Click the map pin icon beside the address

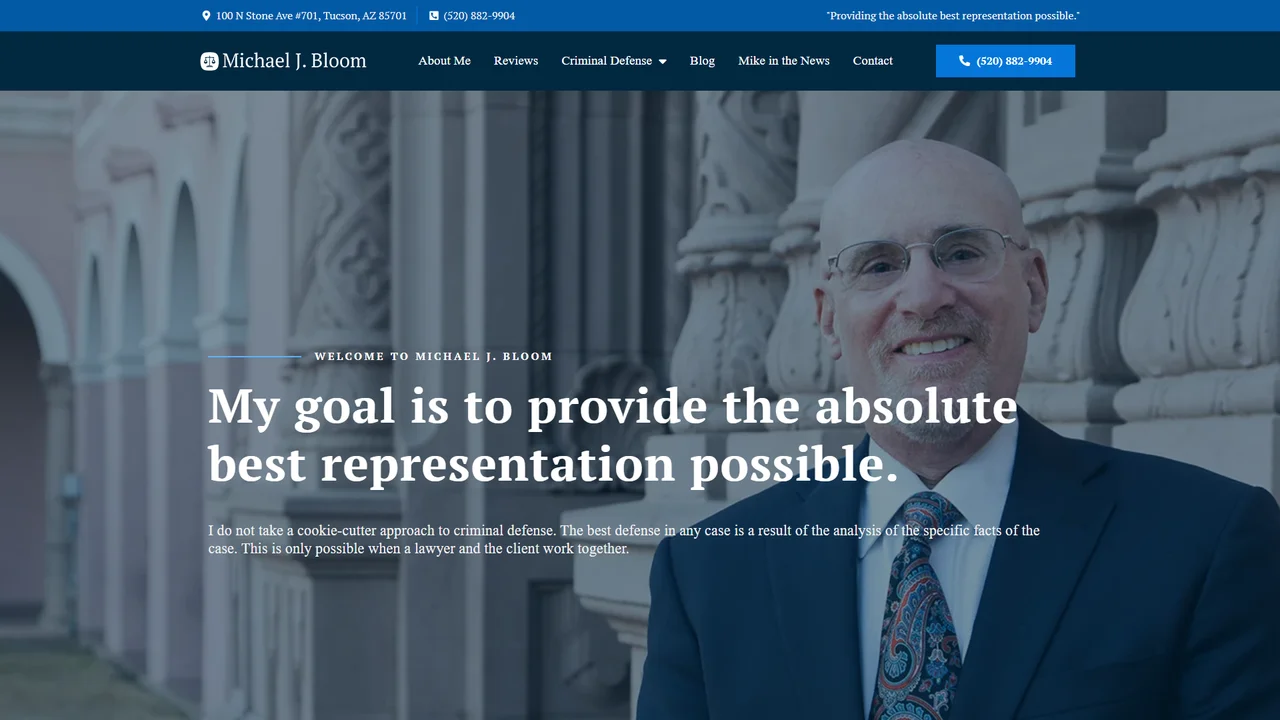(x=206, y=16)
